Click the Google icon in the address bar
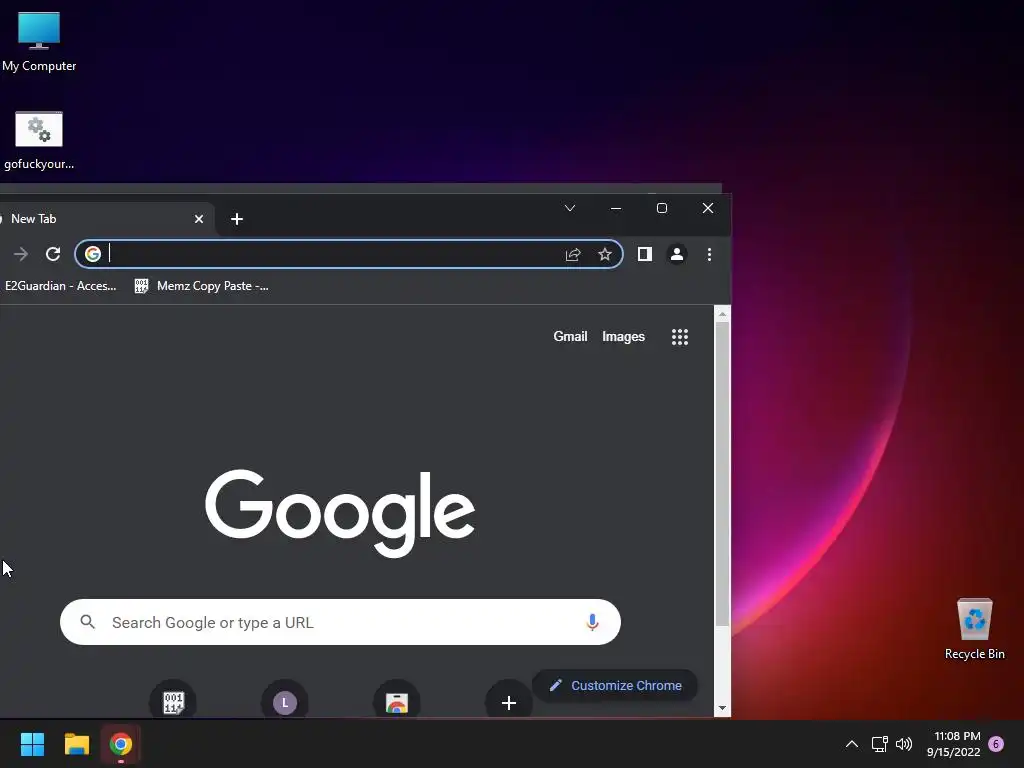1024x768 pixels. click(93, 254)
